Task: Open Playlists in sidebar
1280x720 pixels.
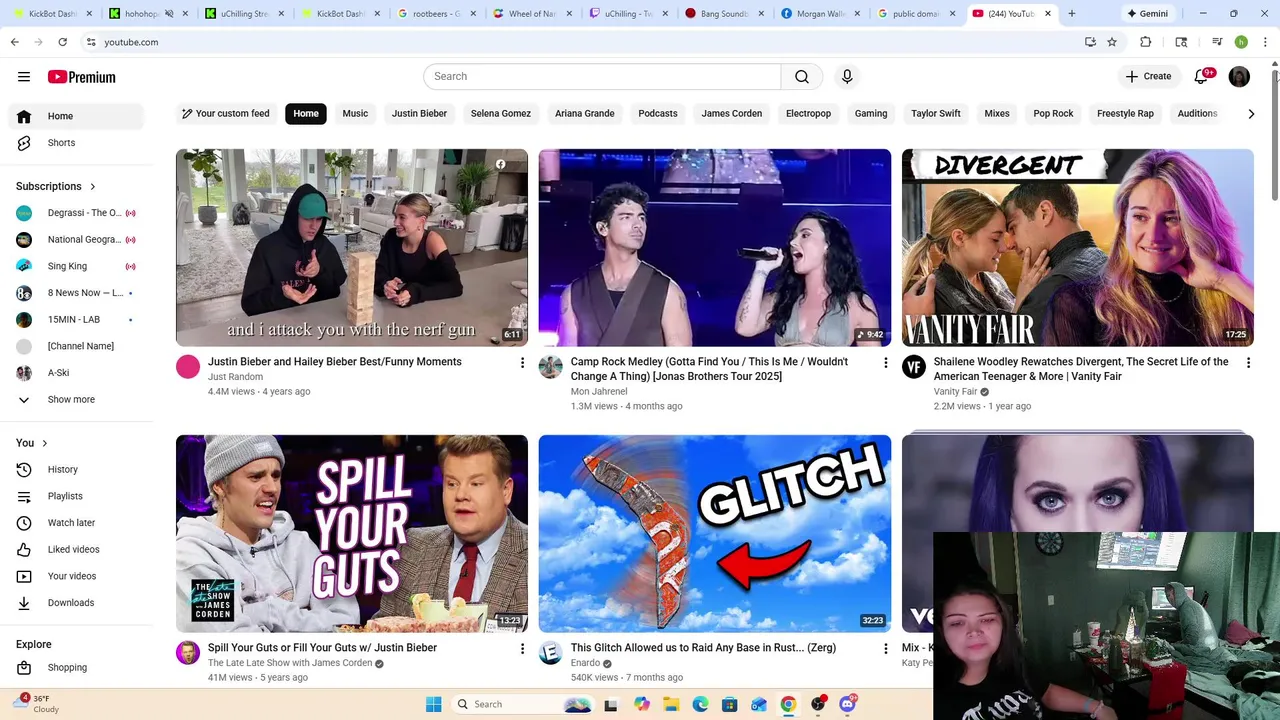Action: click(78, 496)
